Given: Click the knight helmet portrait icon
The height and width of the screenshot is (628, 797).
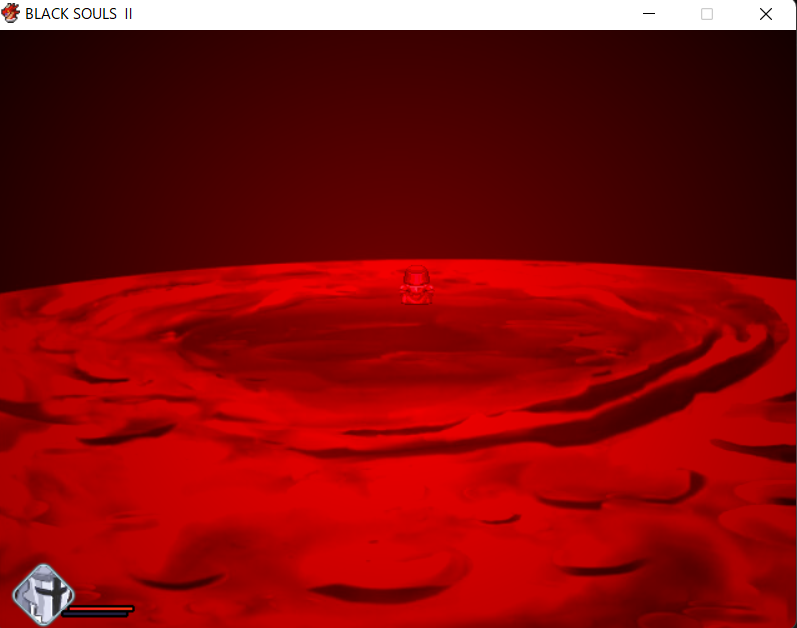Looking at the screenshot, I should click(44, 594).
